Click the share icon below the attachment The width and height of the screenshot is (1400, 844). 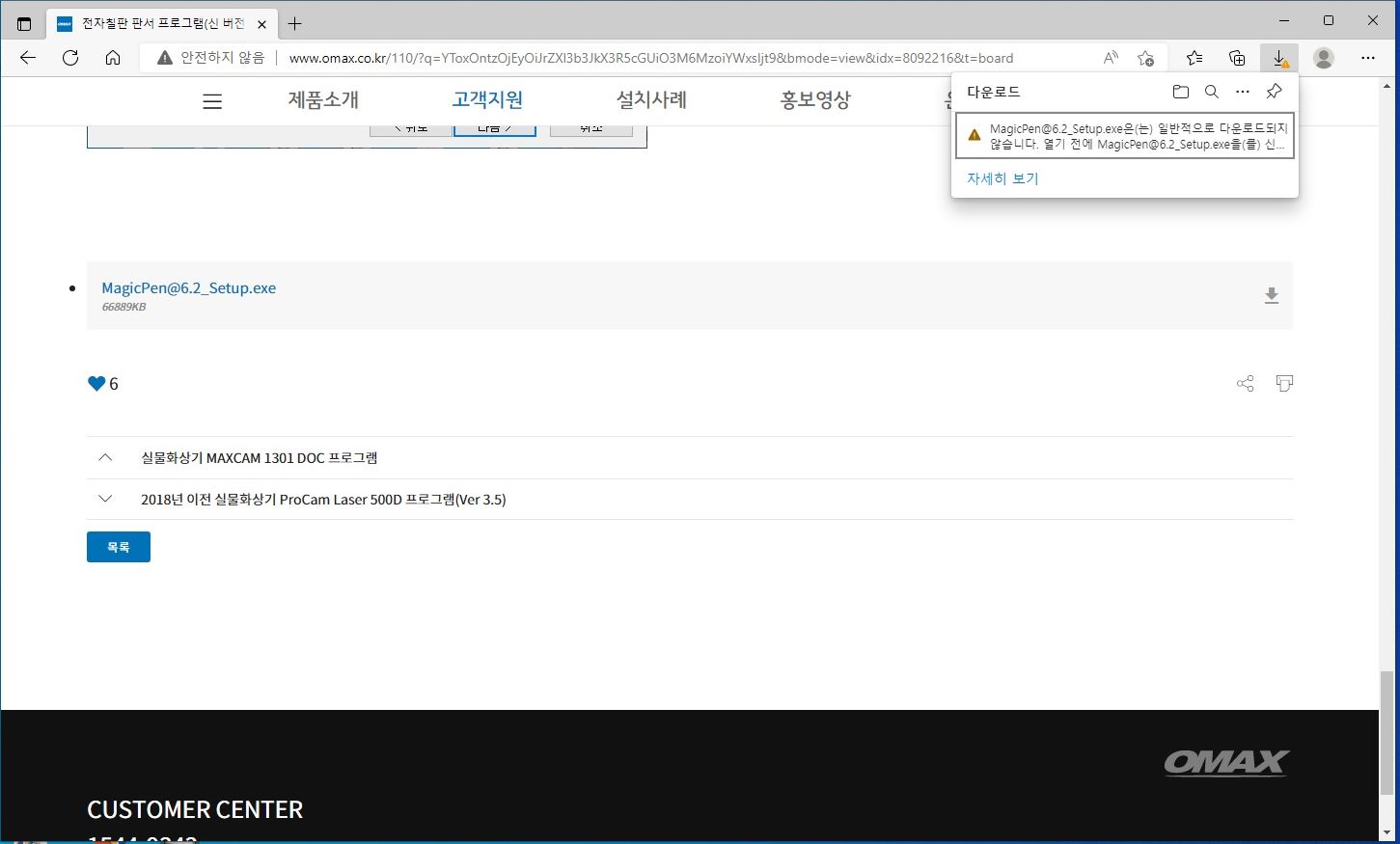coord(1245,384)
